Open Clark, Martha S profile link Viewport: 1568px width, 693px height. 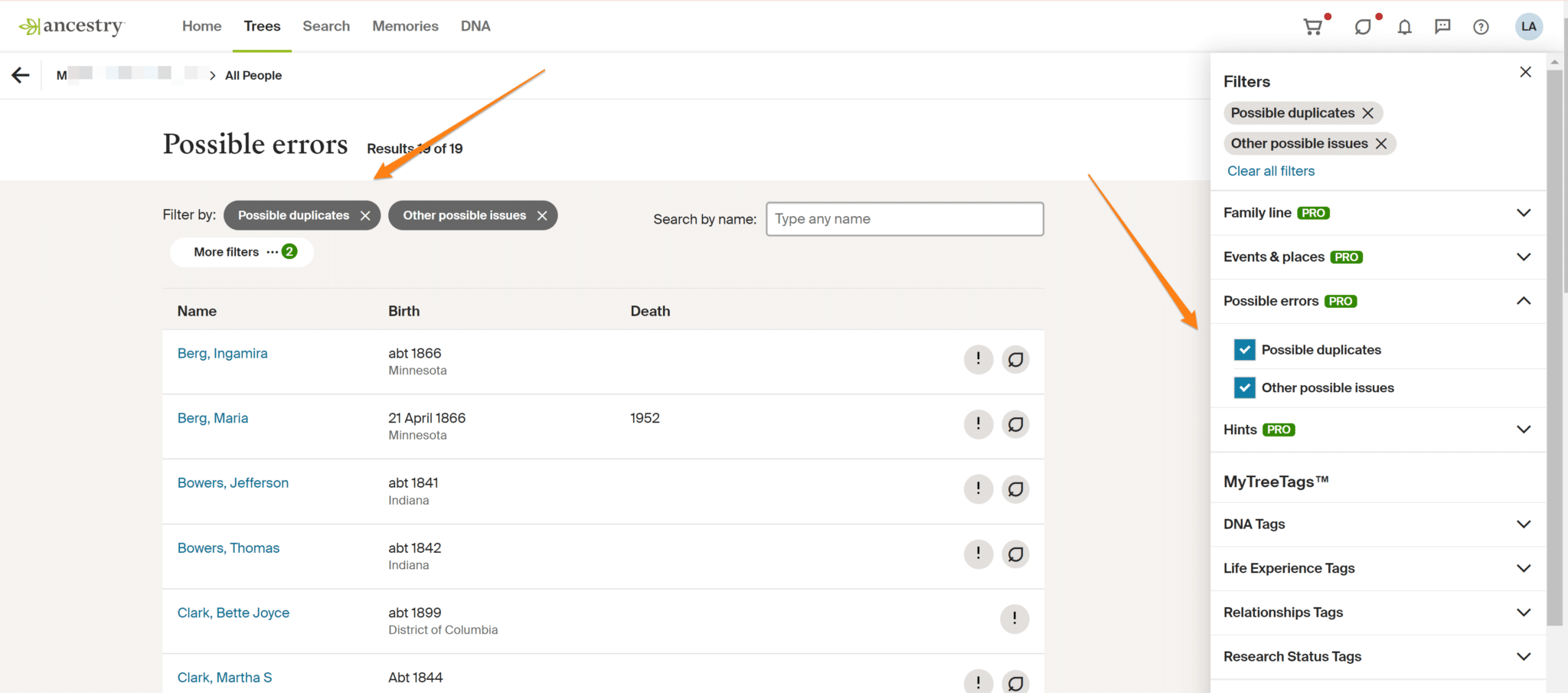click(224, 678)
